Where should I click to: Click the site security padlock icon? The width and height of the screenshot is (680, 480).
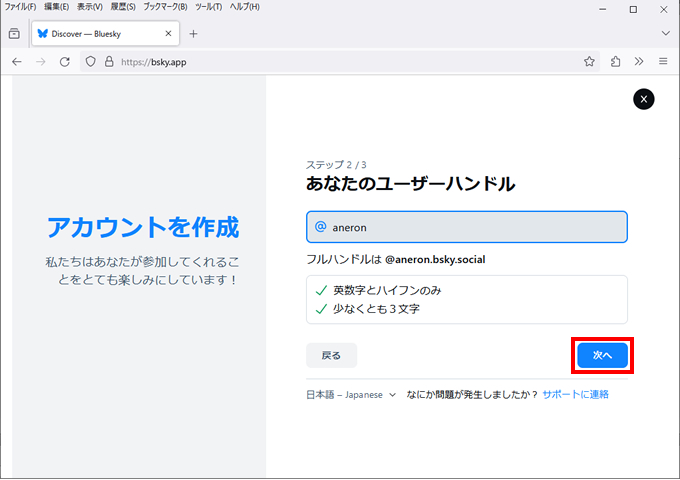(109, 62)
